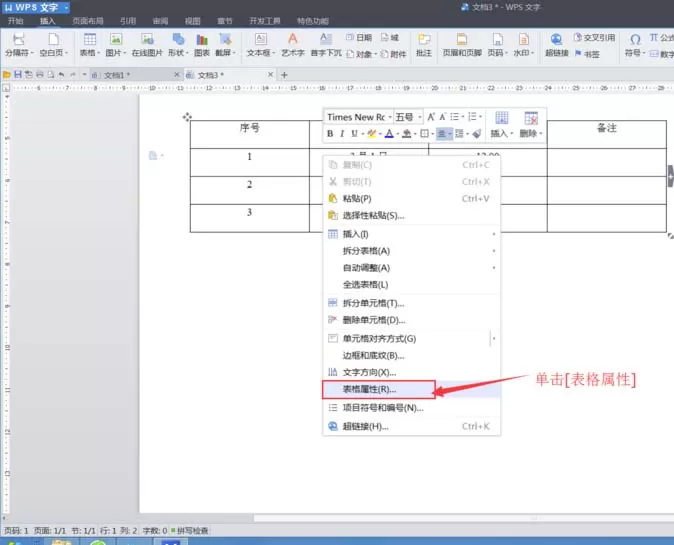This screenshot has height=545, width=674.
Task: Toggle bold in the mini toolbar
Action: point(330,134)
